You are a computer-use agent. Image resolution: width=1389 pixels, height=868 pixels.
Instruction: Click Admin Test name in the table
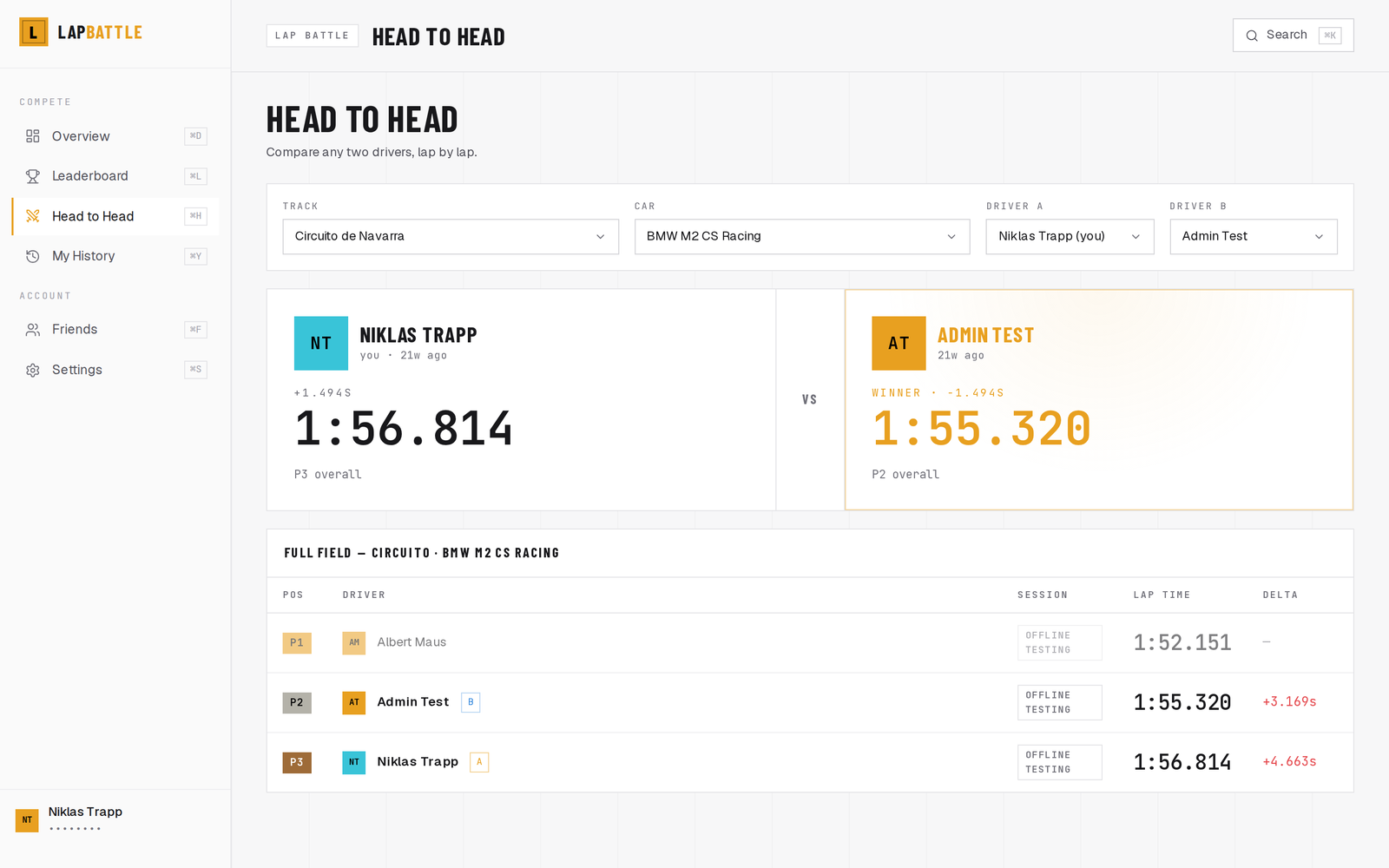coord(413,702)
